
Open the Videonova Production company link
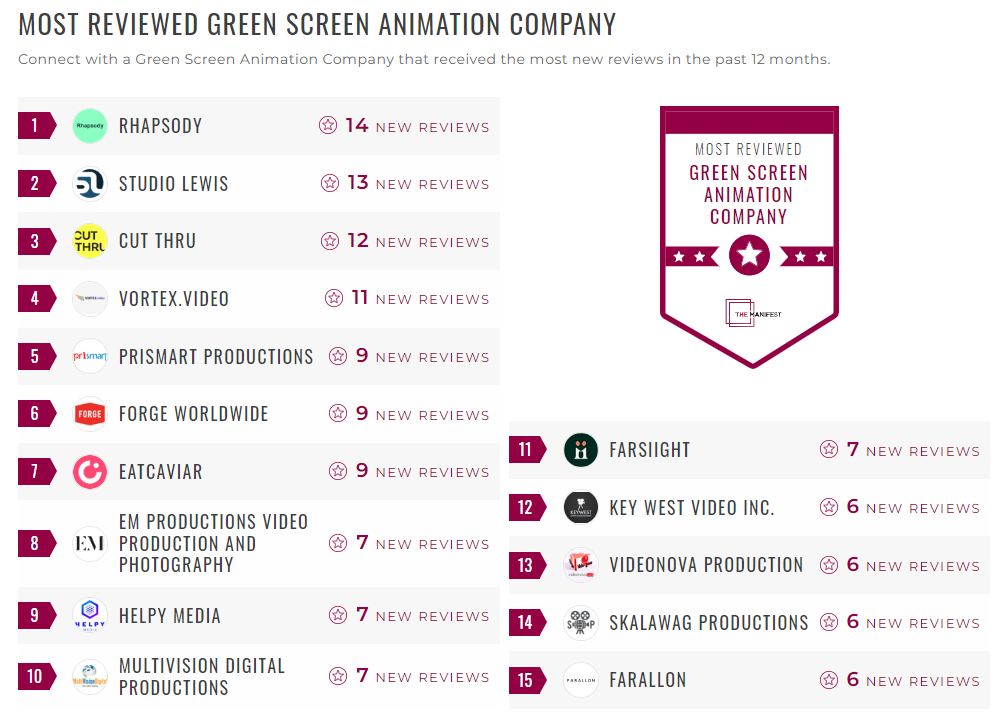[706, 565]
